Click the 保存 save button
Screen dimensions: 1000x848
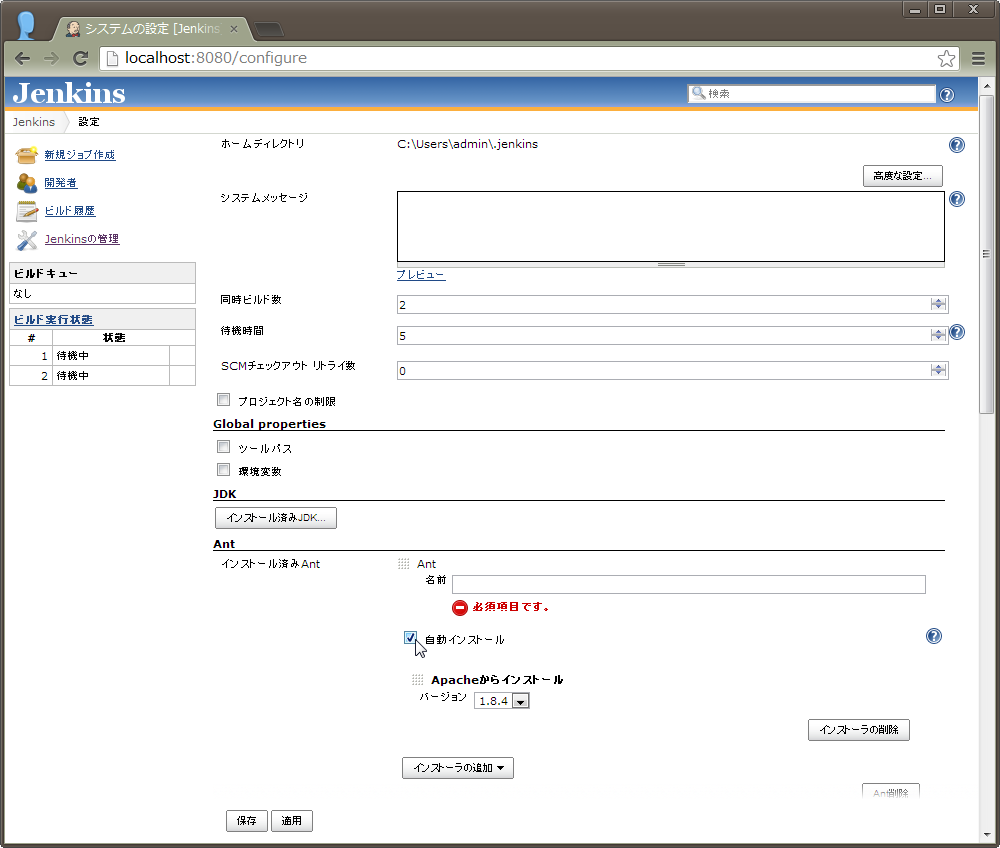pos(246,821)
